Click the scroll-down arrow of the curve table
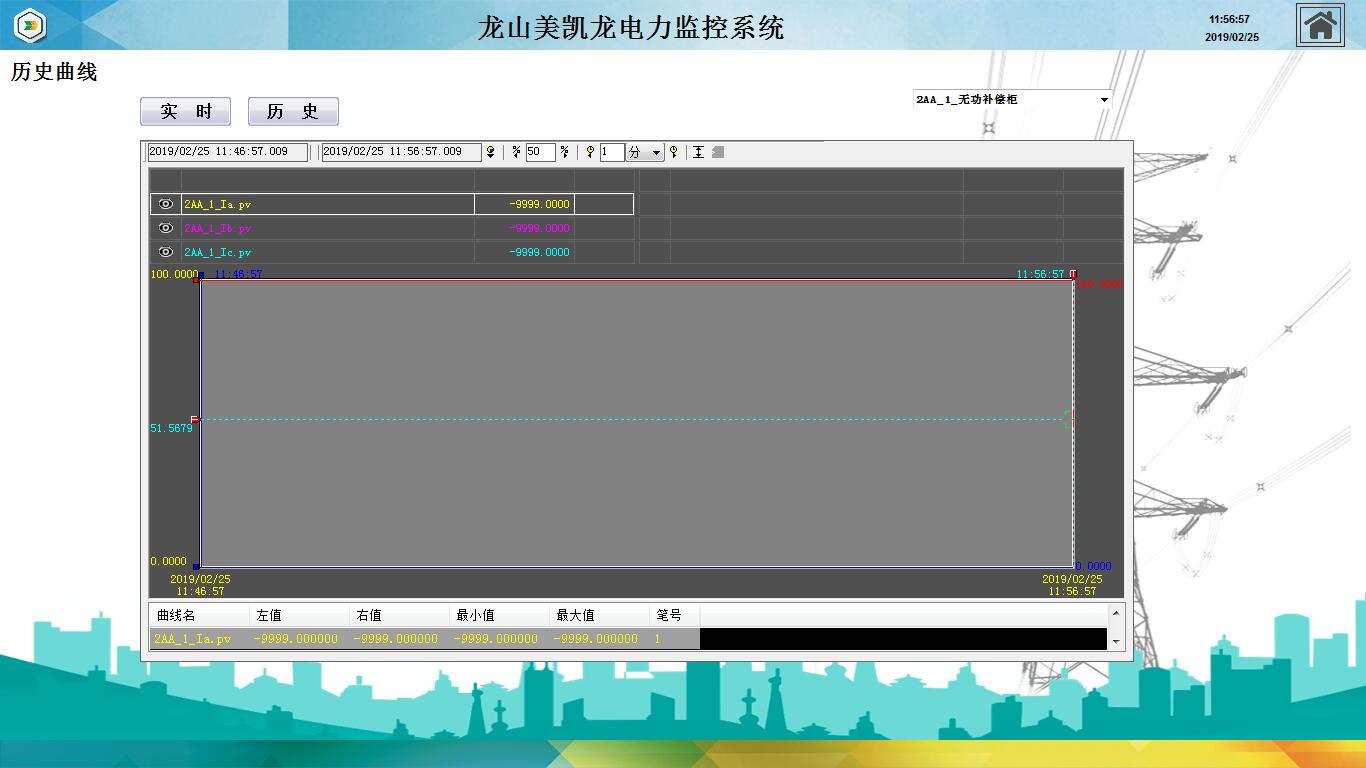Image resolution: width=1366 pixels, height=768 pixels. pyautogui.click(x=1116, y=642)
